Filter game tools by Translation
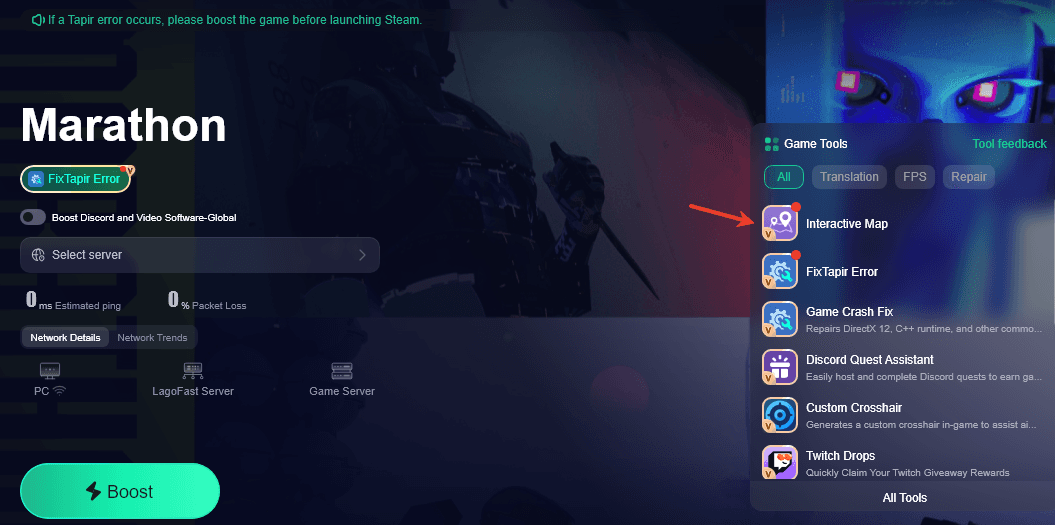1055x525 pixels. click(x=849, y=177)
